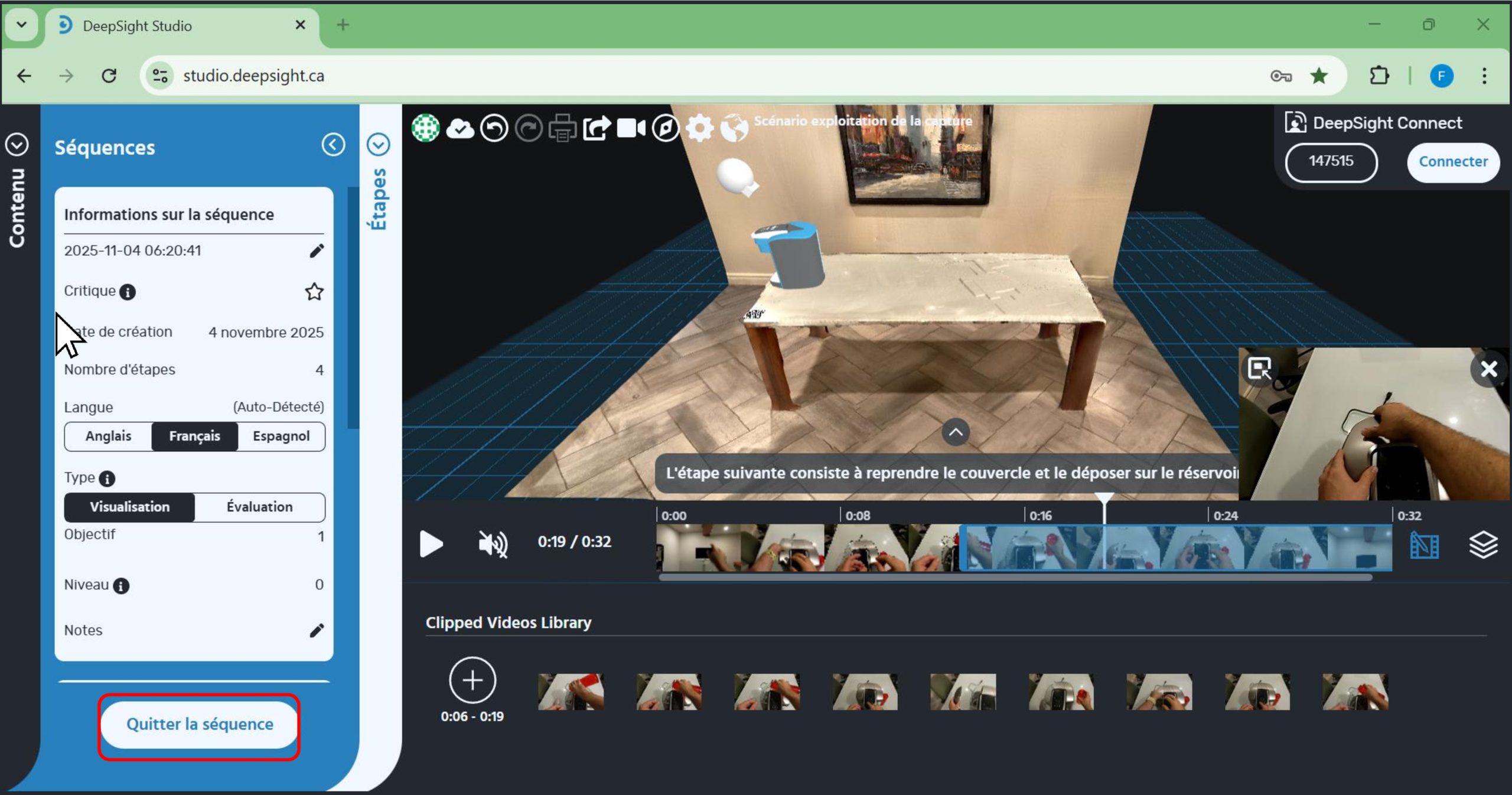The image size is (1512, 795).
Task: Expand the subtitle caption chevron
Action: click(955, 432)
